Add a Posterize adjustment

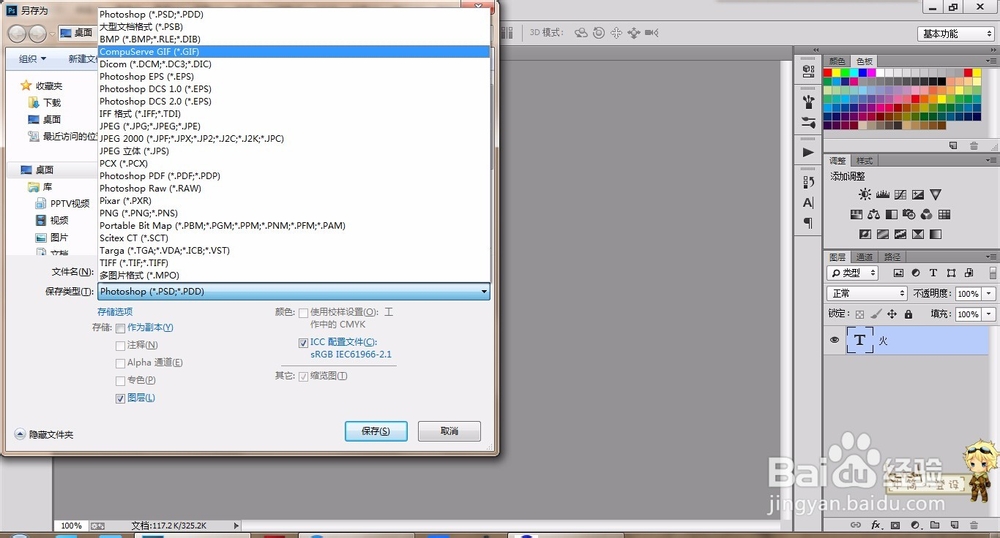[x=883, y=234]
